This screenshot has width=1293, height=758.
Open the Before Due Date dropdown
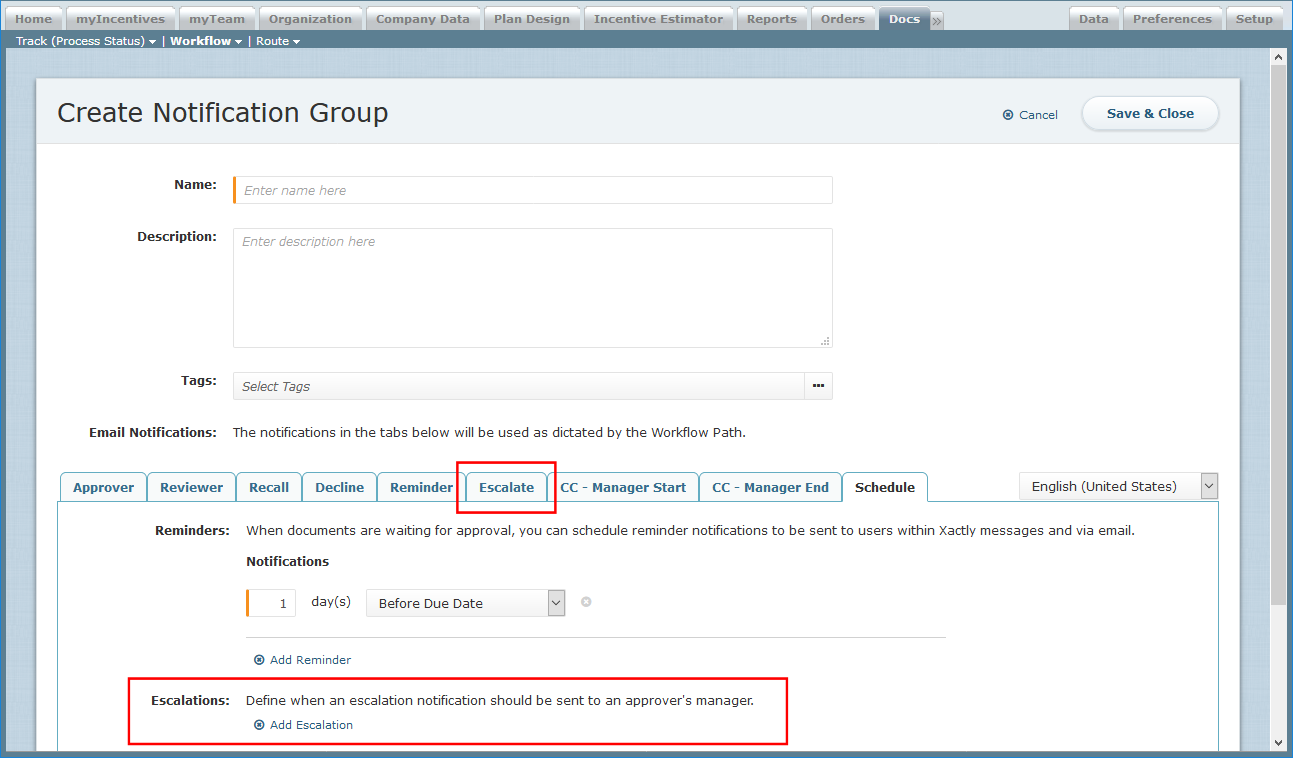pos(465,603)
